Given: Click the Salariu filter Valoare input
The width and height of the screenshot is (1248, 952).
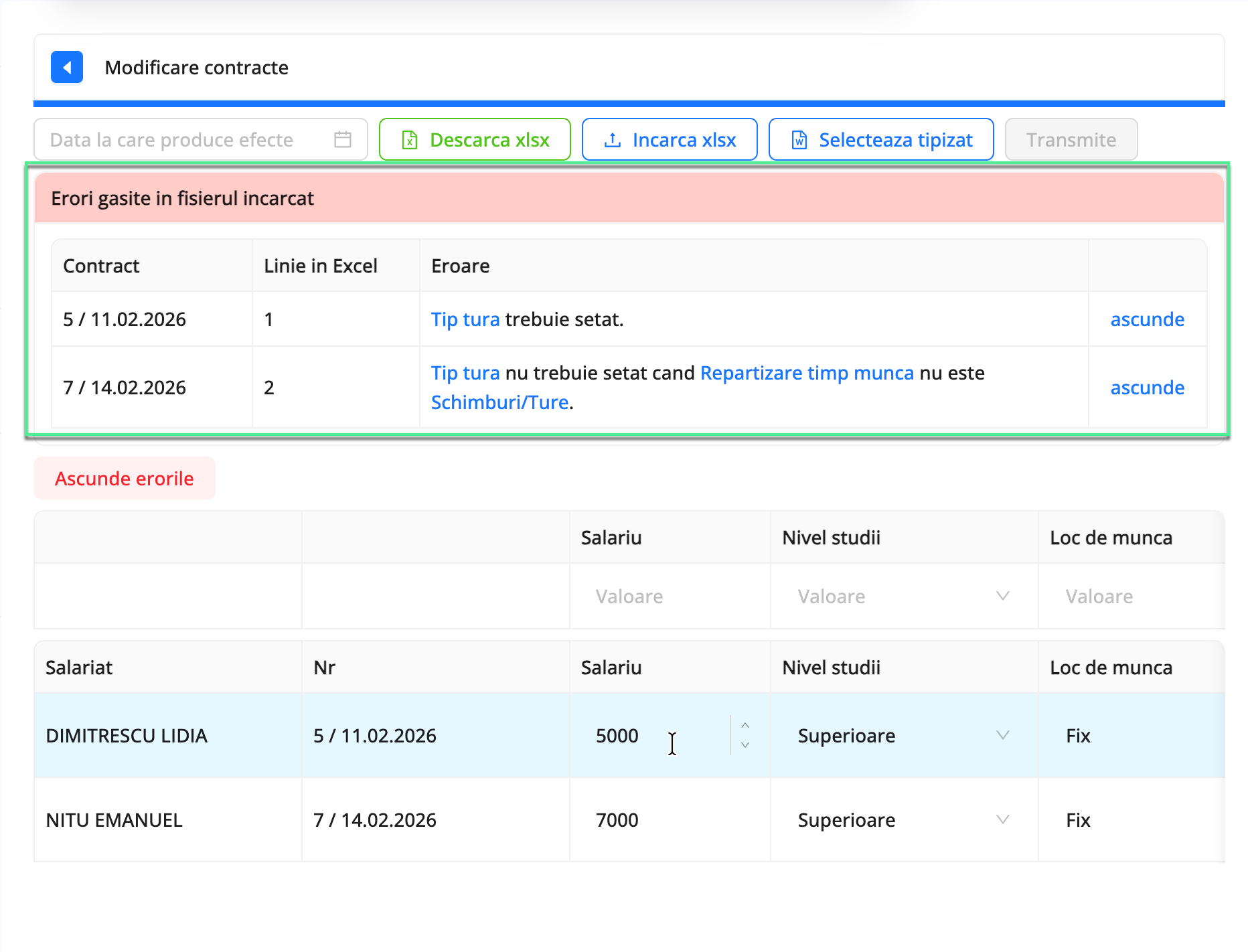Looking at the screenshot, I should 670,596.
